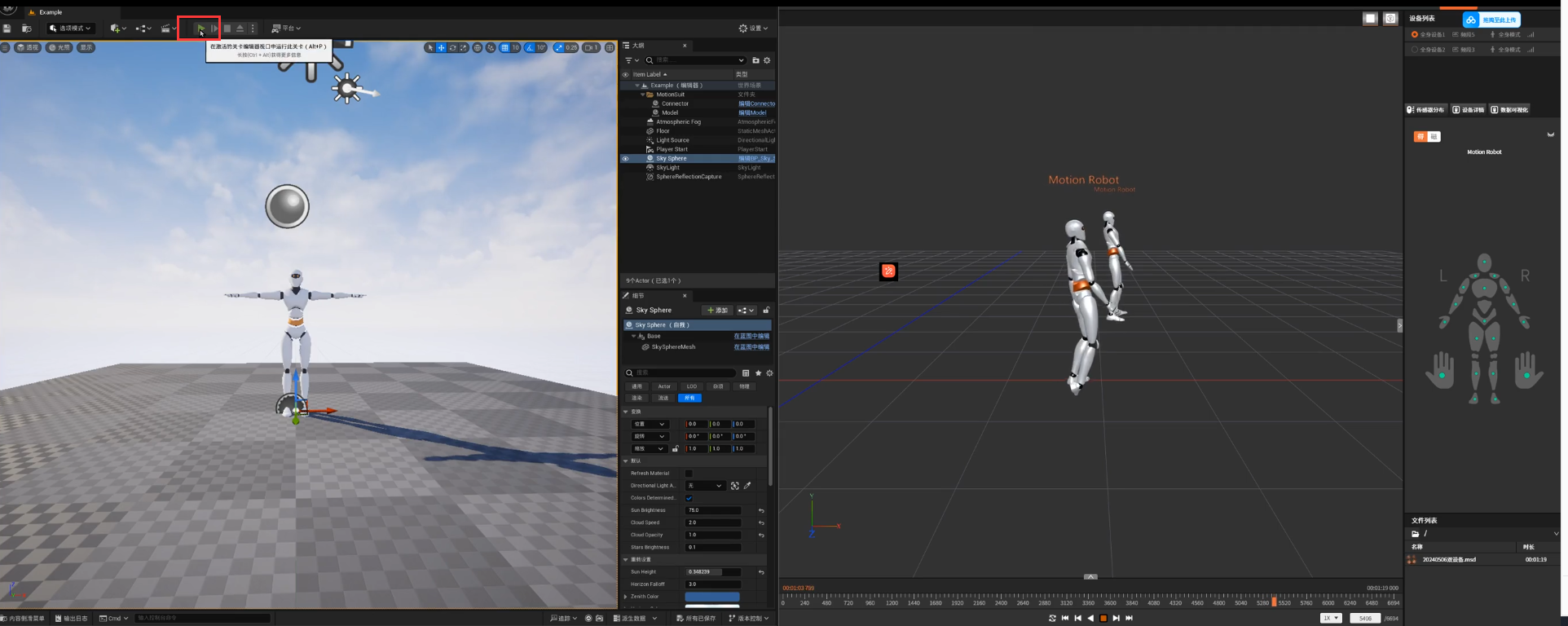Click the 在蓝图中编辑 link beside Base
The width and height of the screenshot is (1568, 626).
click(751, 336)
